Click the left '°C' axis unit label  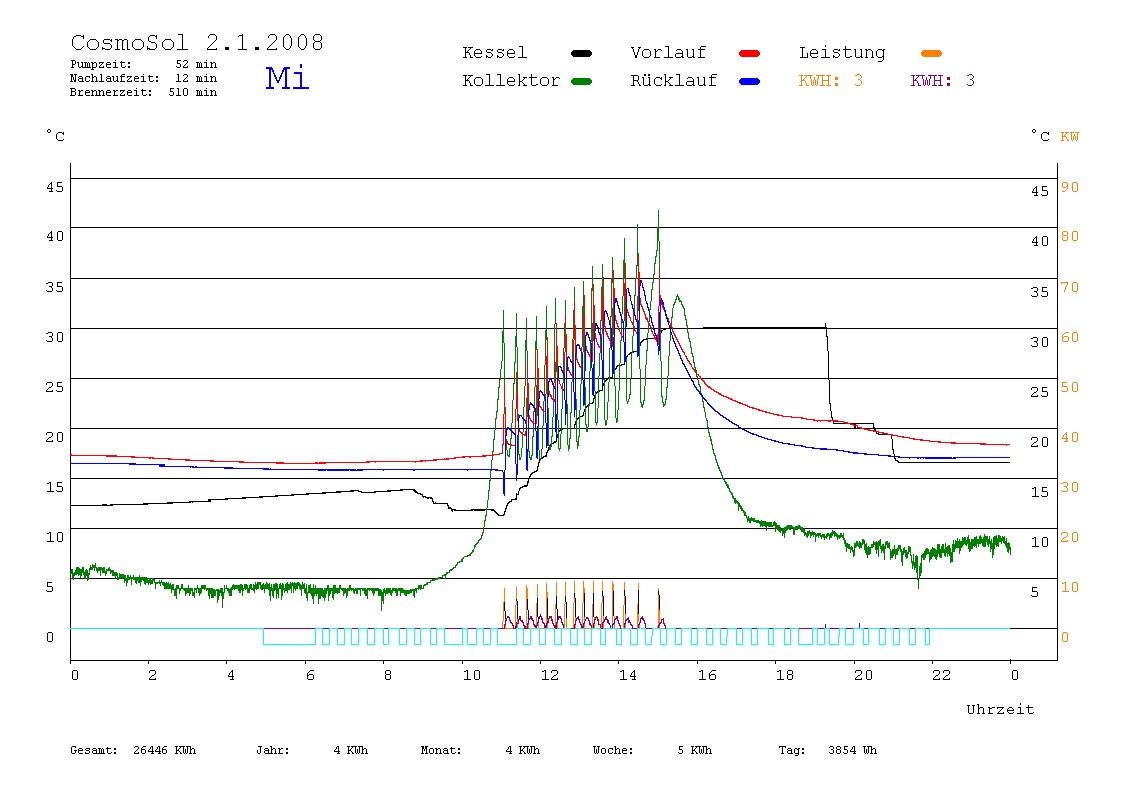pos(55,135)
